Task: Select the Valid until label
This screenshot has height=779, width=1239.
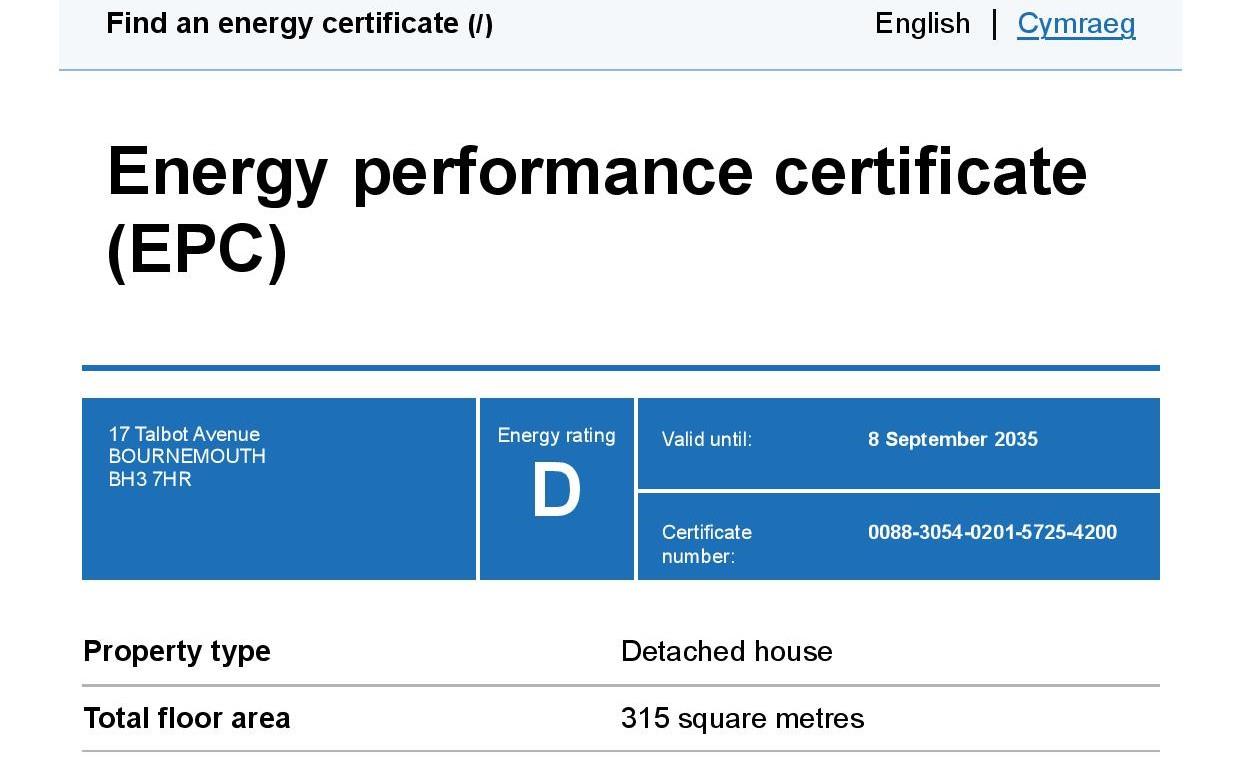Action: [706, 439]
